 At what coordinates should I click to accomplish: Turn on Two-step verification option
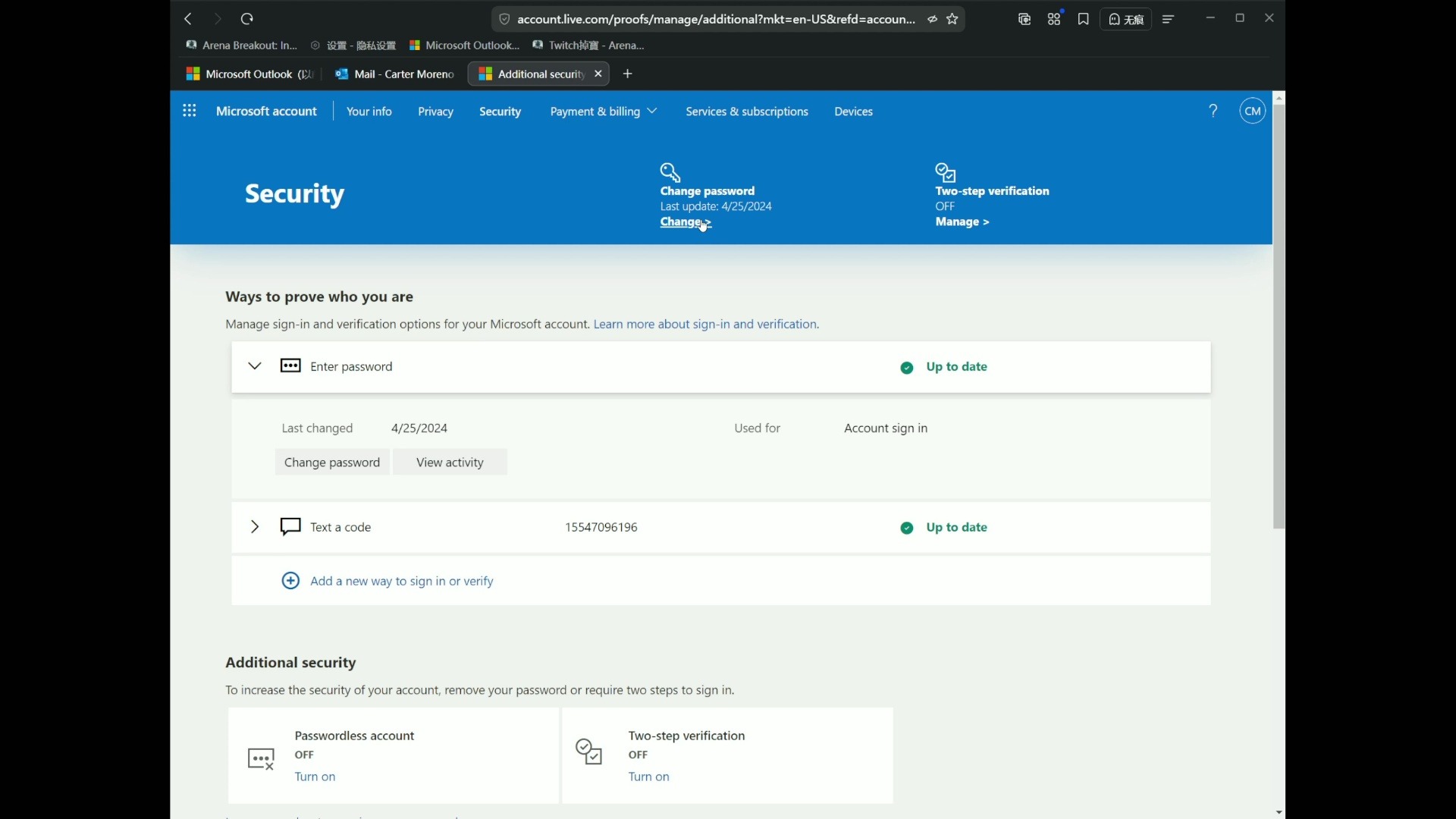pyautogui.click(x=649, y=777)
